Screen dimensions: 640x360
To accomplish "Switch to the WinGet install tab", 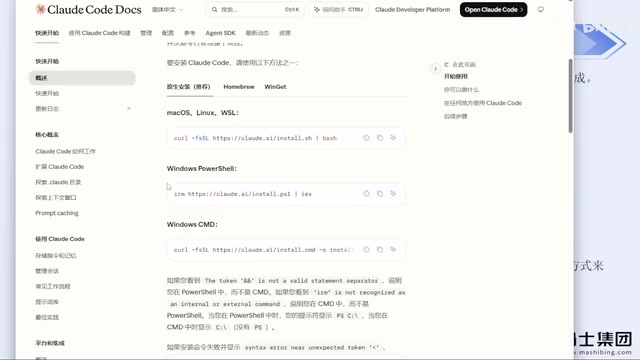I will click(x=275, y=87).
